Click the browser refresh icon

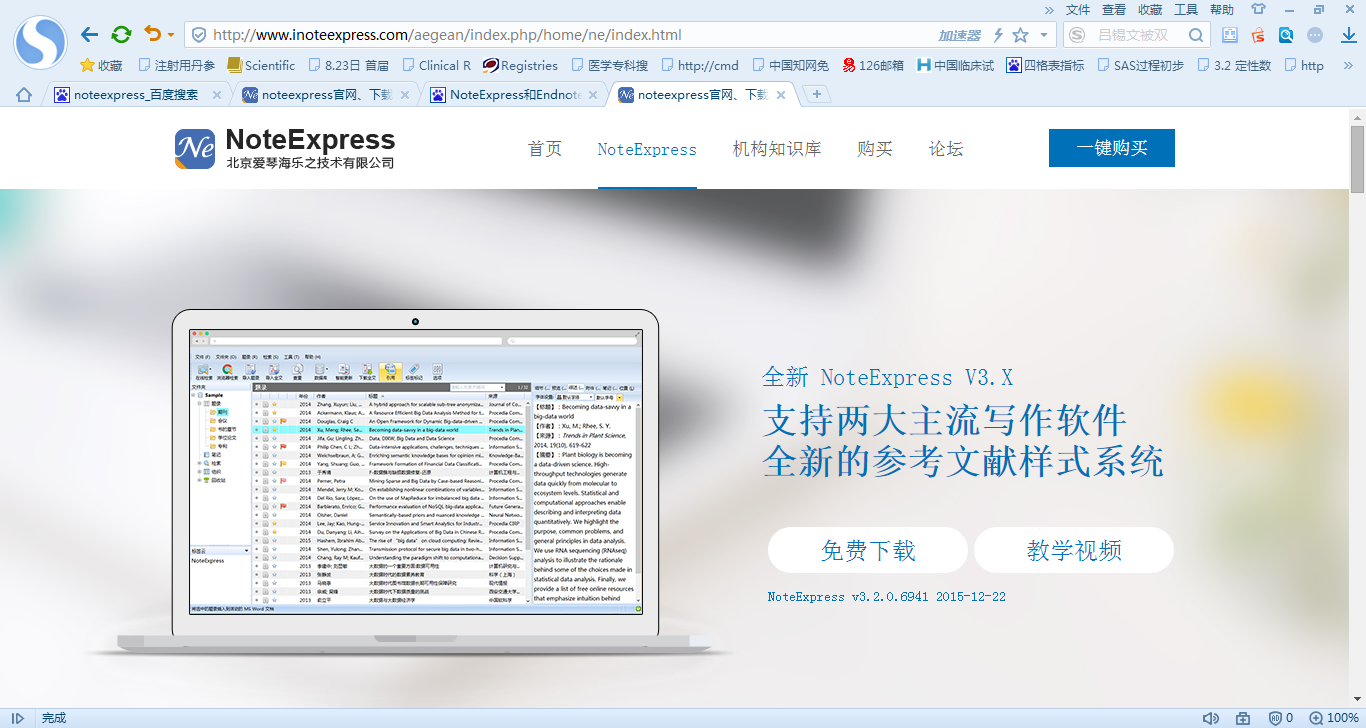[122, 33]
